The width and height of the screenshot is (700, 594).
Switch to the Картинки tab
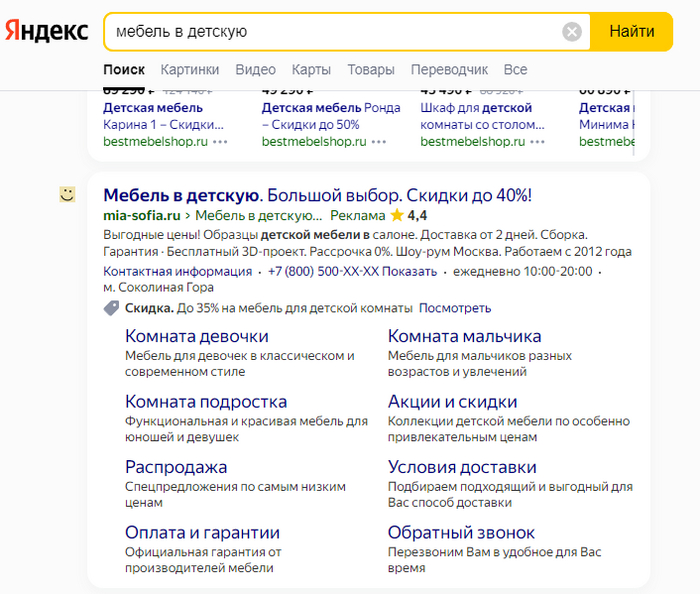pos(189,70)
